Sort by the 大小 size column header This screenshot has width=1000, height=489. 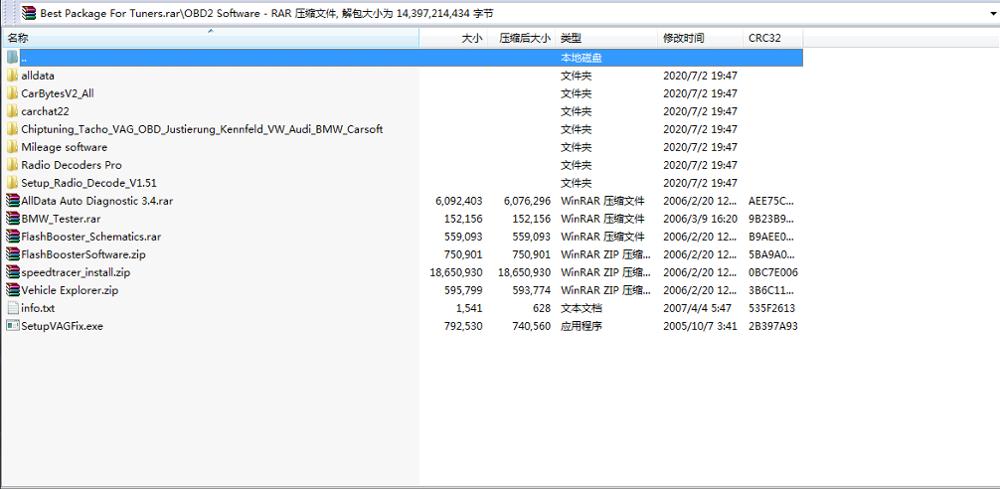coord(471,38)
